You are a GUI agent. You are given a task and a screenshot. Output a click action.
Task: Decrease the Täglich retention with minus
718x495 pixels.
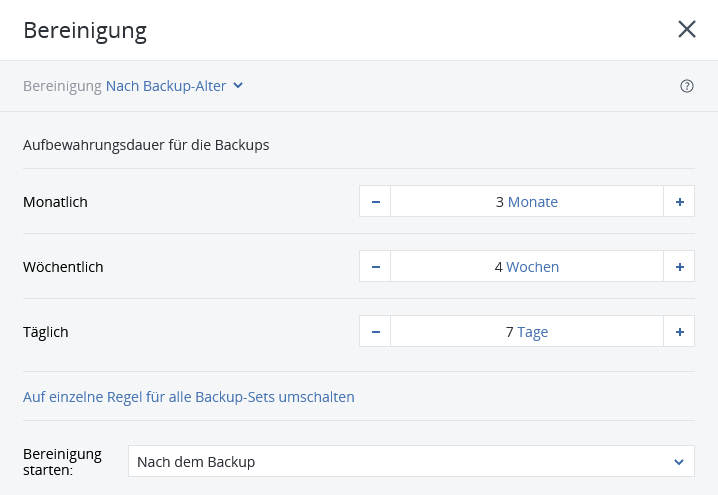(375, 332)
